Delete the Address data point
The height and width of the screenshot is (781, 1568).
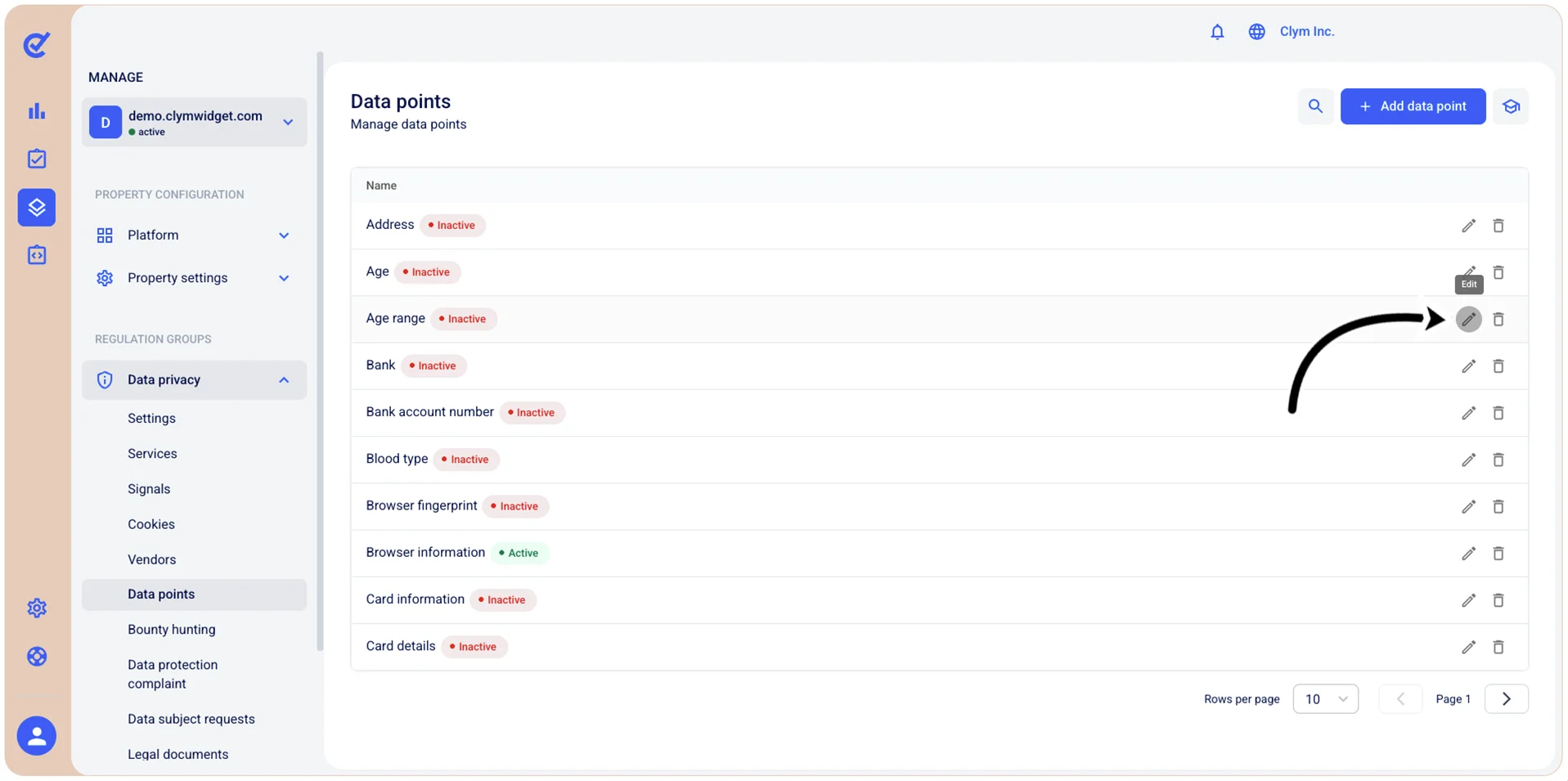click(1498, 226)
